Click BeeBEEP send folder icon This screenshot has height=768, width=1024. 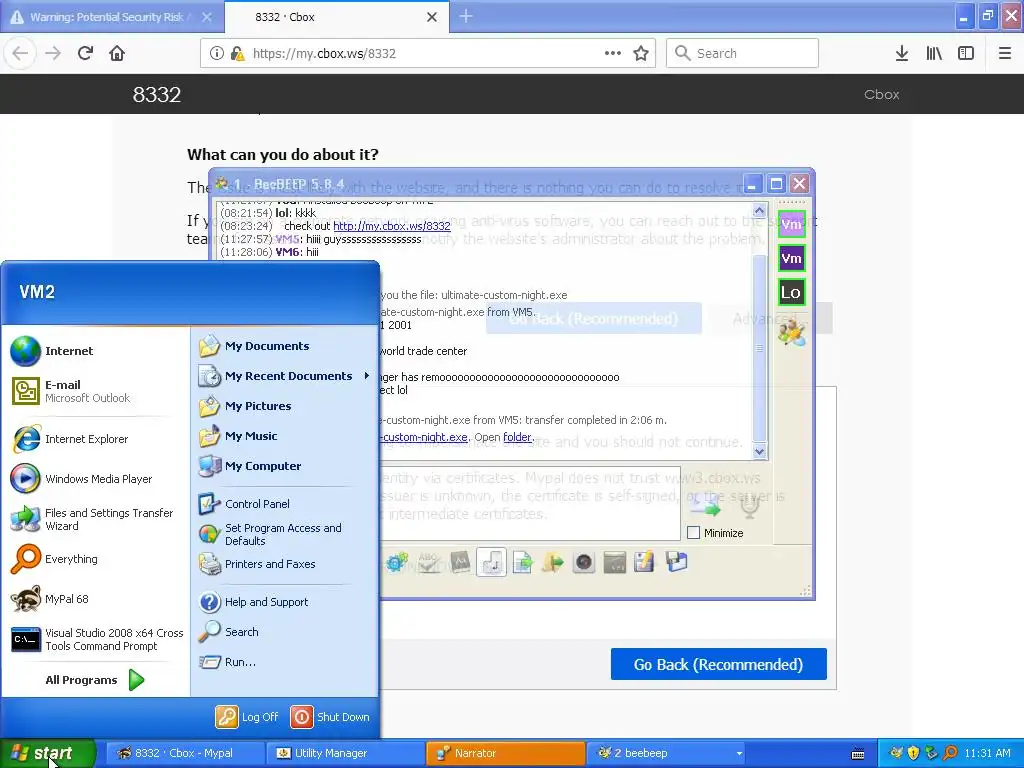click(552, 562)
